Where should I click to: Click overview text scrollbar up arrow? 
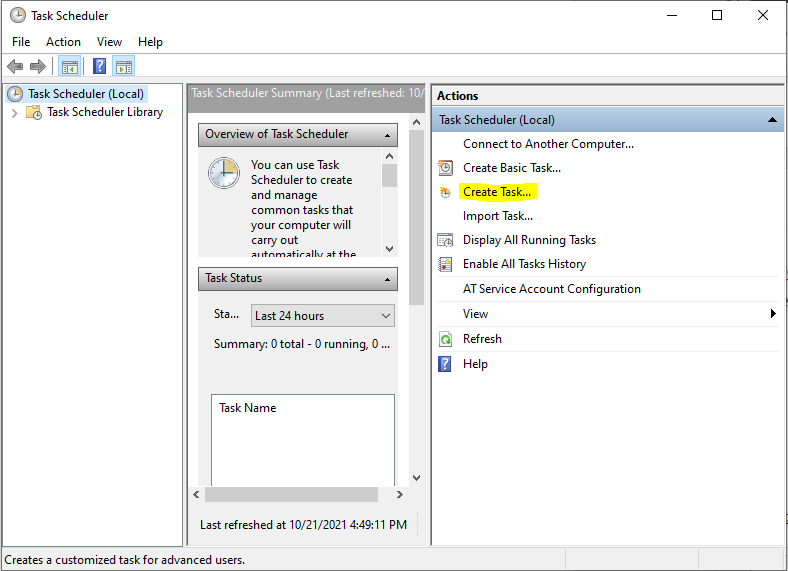click(x=389, y=156)
